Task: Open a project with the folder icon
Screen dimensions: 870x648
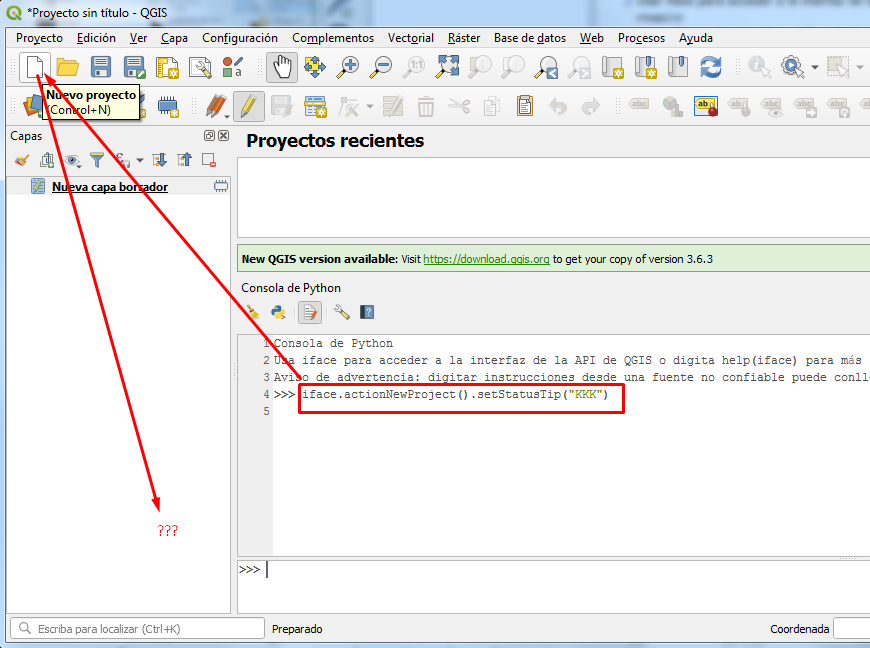Action: point(68,67)
